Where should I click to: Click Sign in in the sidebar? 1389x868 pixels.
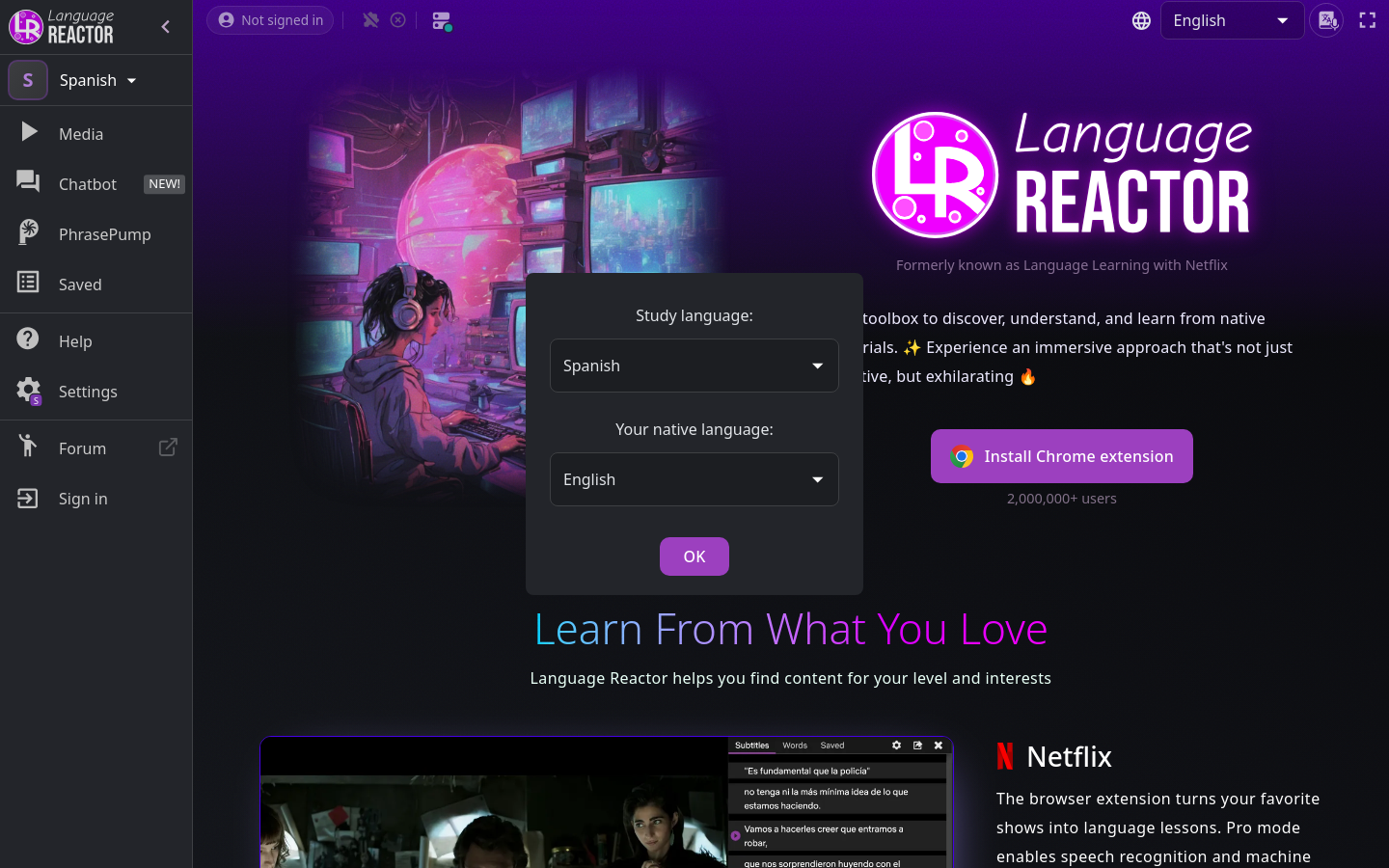click(96, 499)
